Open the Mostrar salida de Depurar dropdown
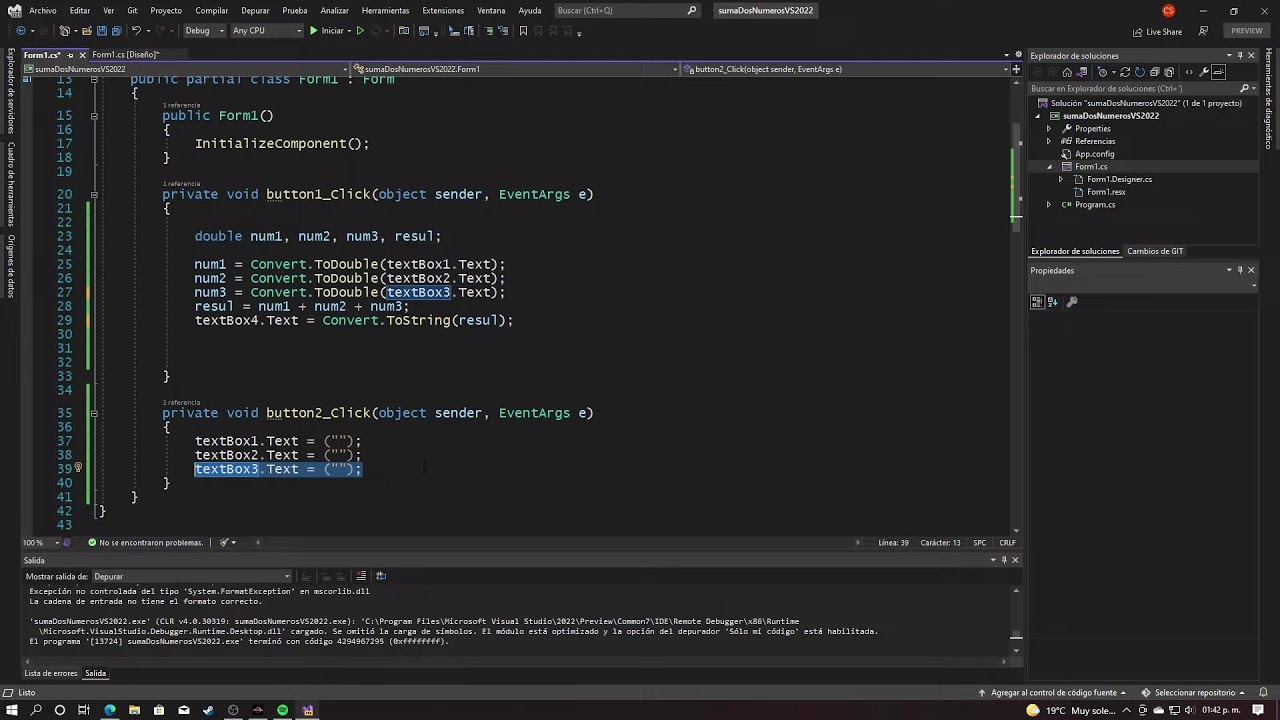 coord(192,576)
